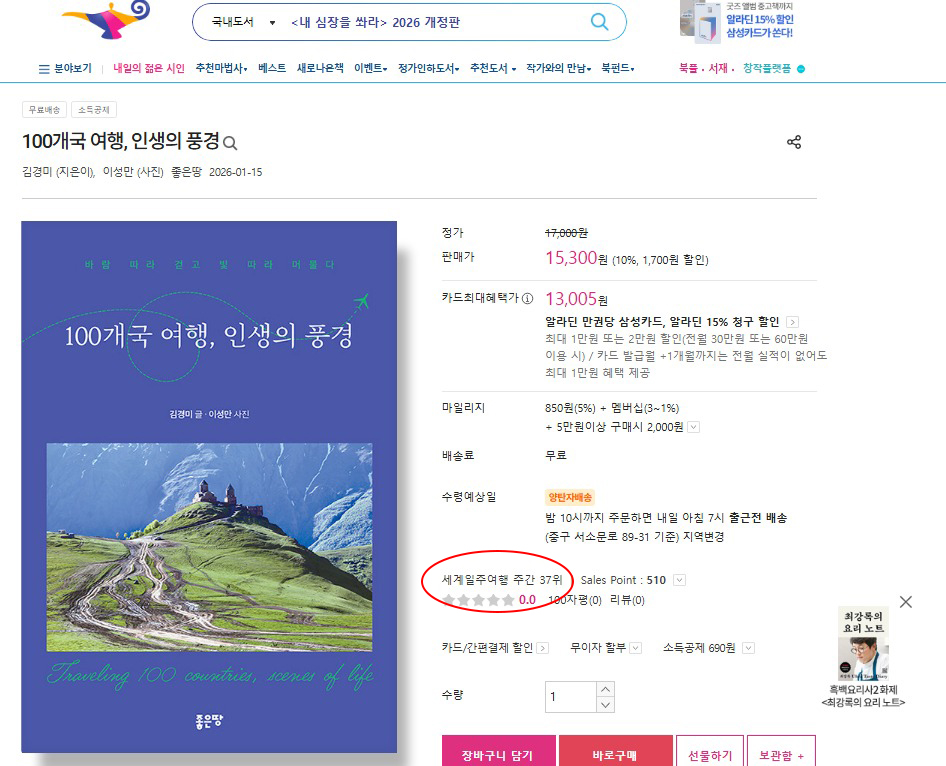Decrease quantity with the down arrow
The width and height of the screenshot is (946, 766).
pyautogui.click(x=605, y=705)
